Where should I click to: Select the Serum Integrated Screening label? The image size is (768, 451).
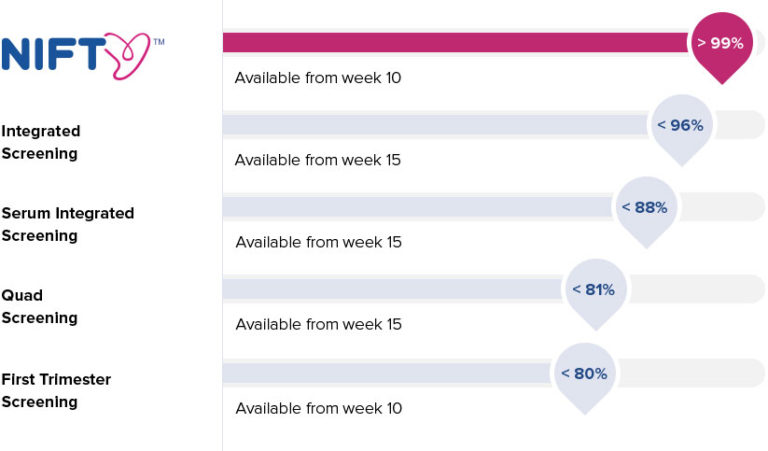tap(67, 224)
